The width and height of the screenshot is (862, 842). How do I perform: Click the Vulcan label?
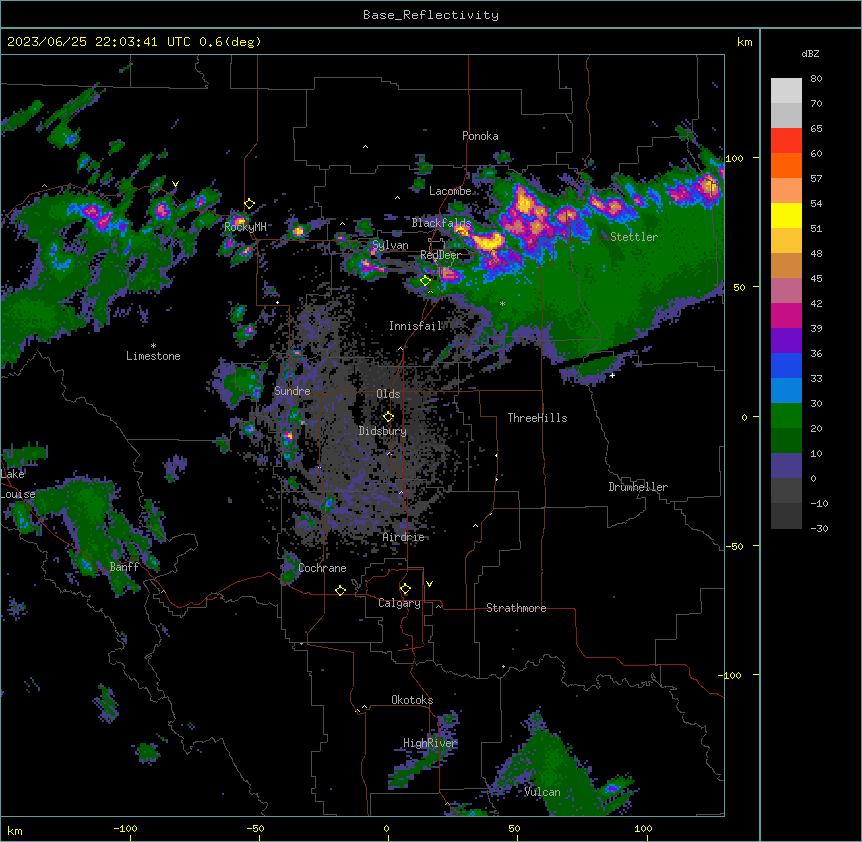point(542,792)
